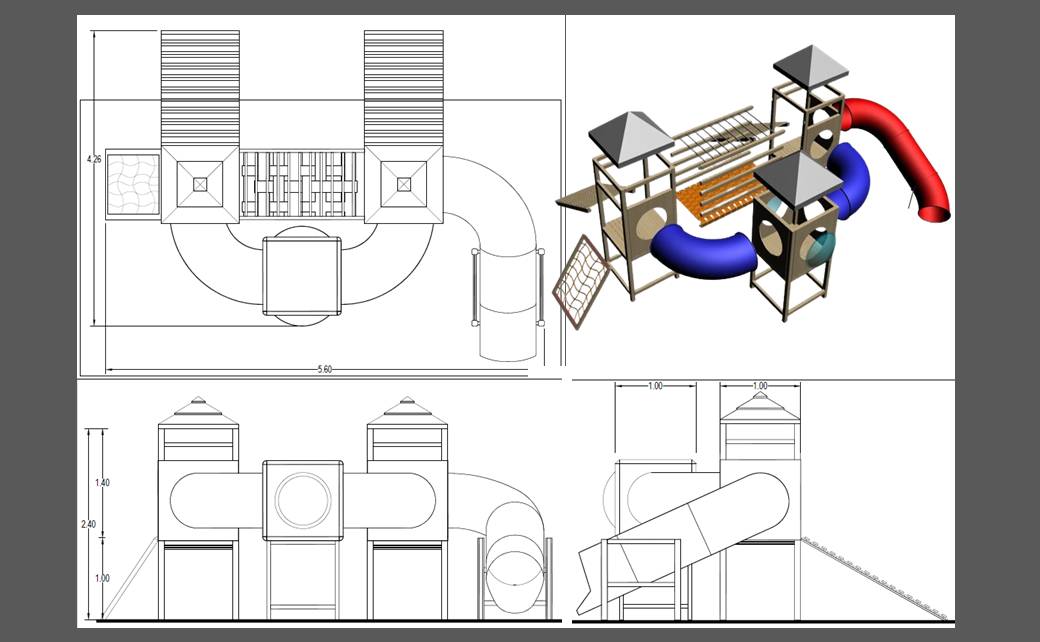This screenshot has height=642, width=1040.
Task: Click the 5.60 width dimension label
Action: (325, 370)
